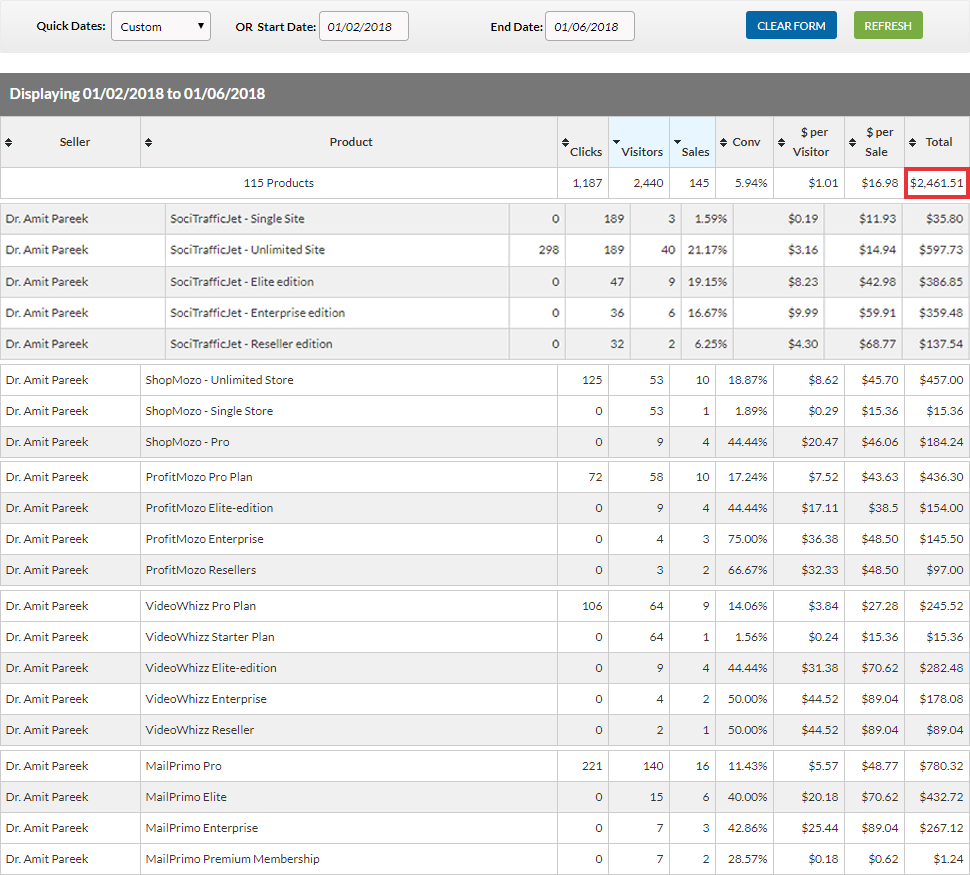Select the MailPrimo Pro product row
Viewport: 970px width, 875px height.
[x=183, y=766]
